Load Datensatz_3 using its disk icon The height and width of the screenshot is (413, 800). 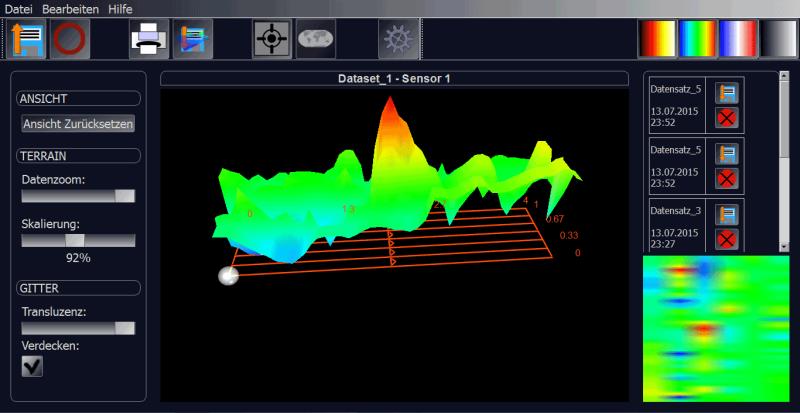727,214
